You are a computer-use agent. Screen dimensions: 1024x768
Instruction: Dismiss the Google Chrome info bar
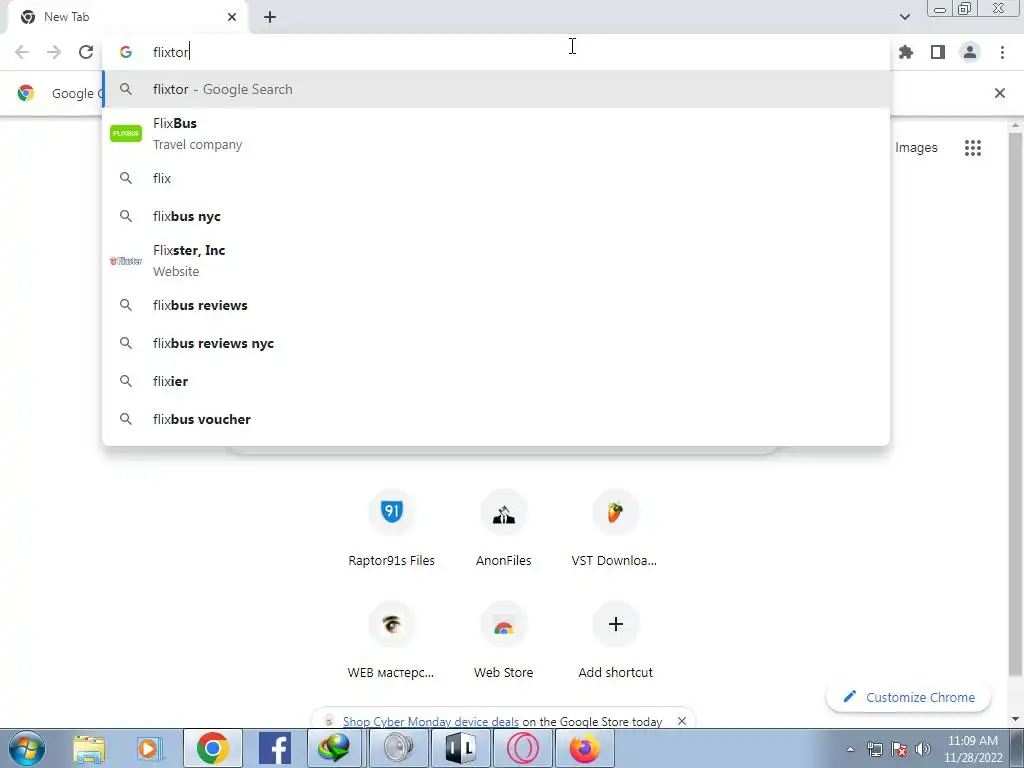pos(999,93)
